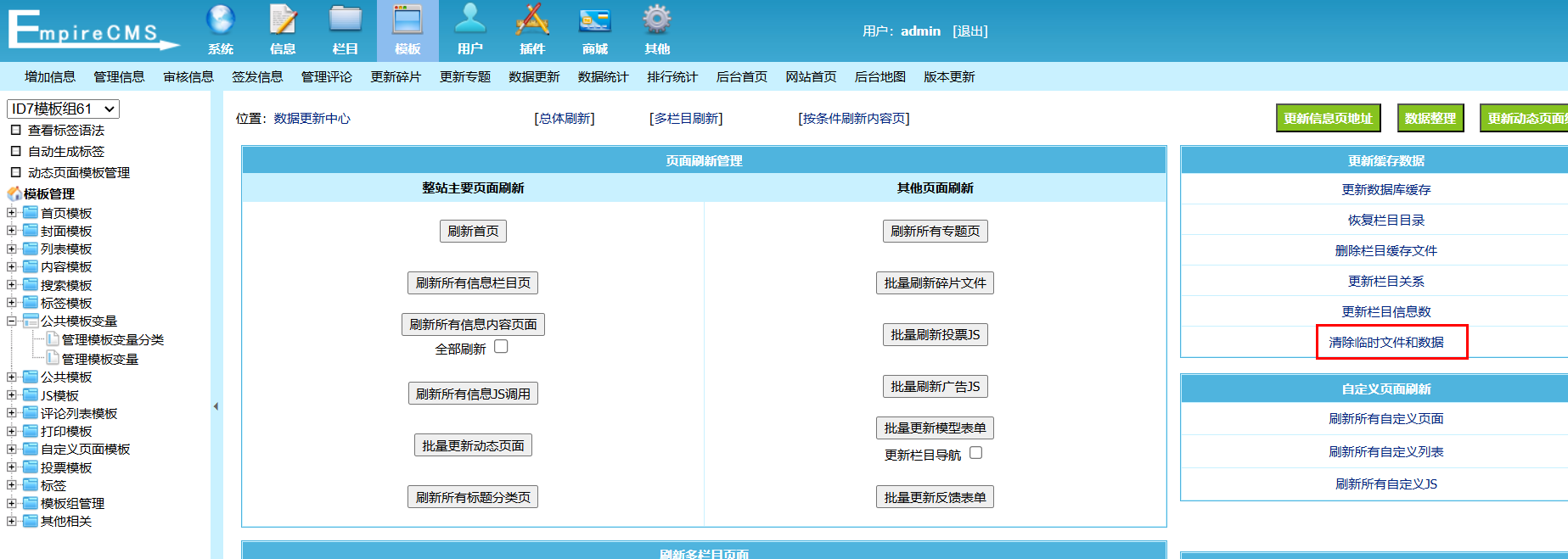Viewport: 1568px width, 559px height.
Task: Open 管理模板变量 tree item
Action: [x=99, y=359]
